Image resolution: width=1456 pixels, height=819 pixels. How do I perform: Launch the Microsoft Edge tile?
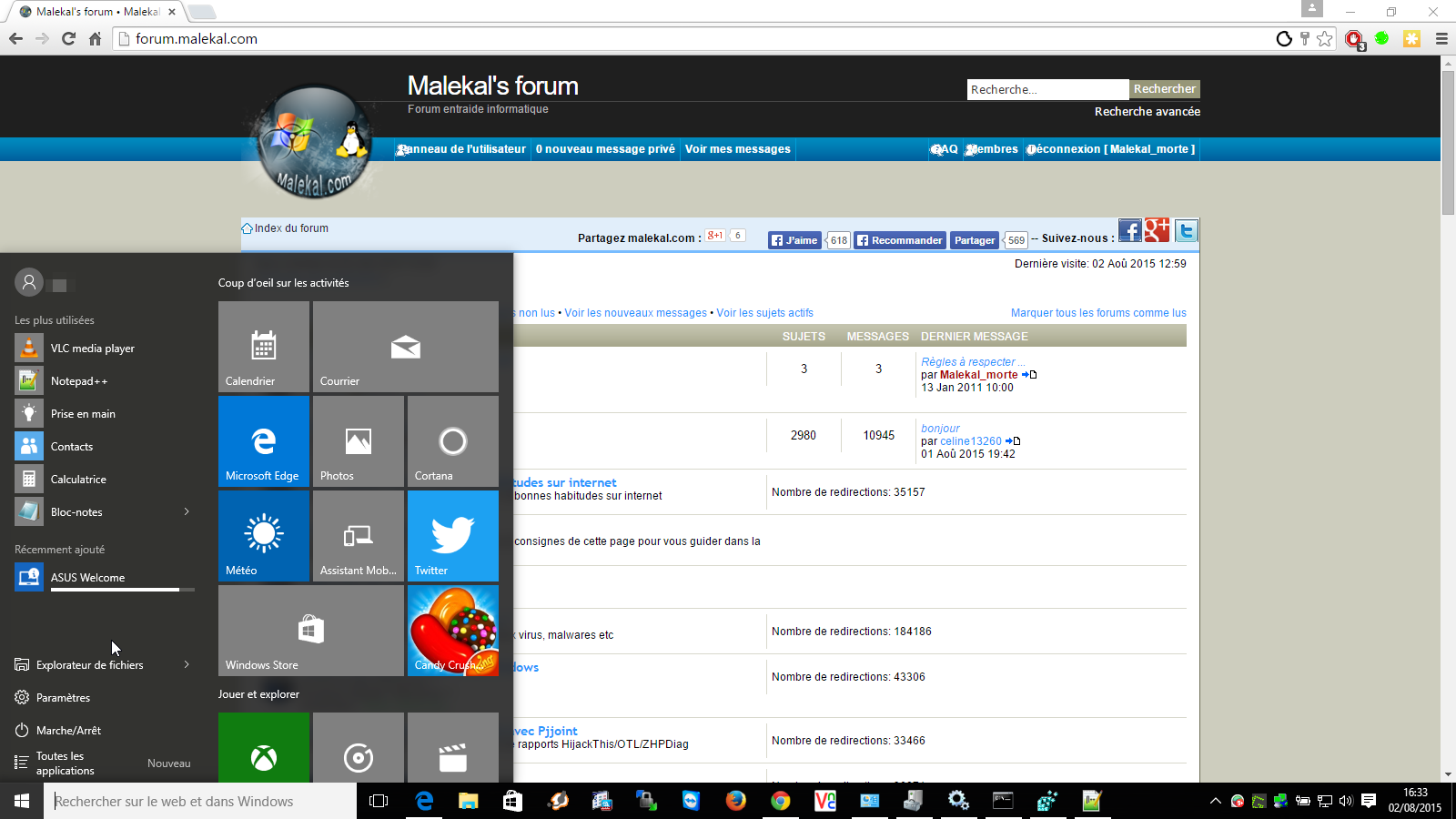pos(264,441)
